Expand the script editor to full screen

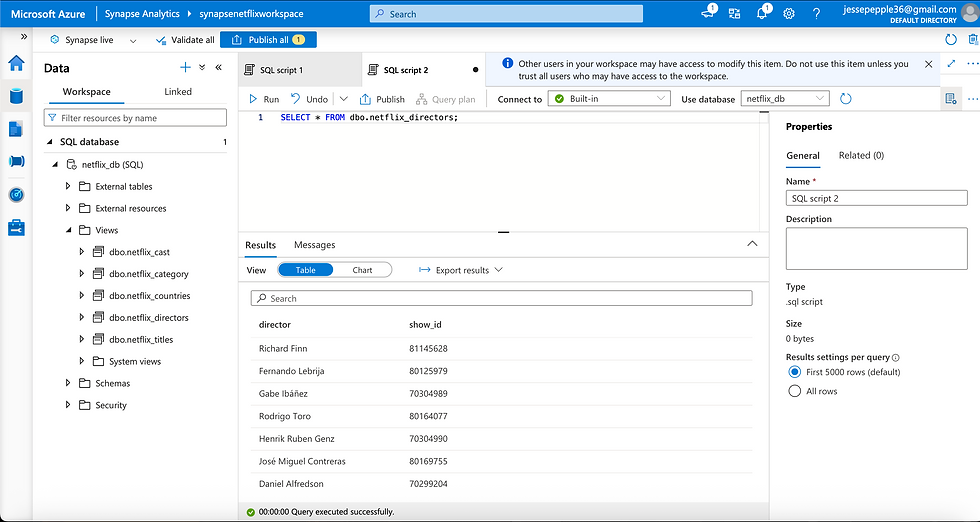952,64
